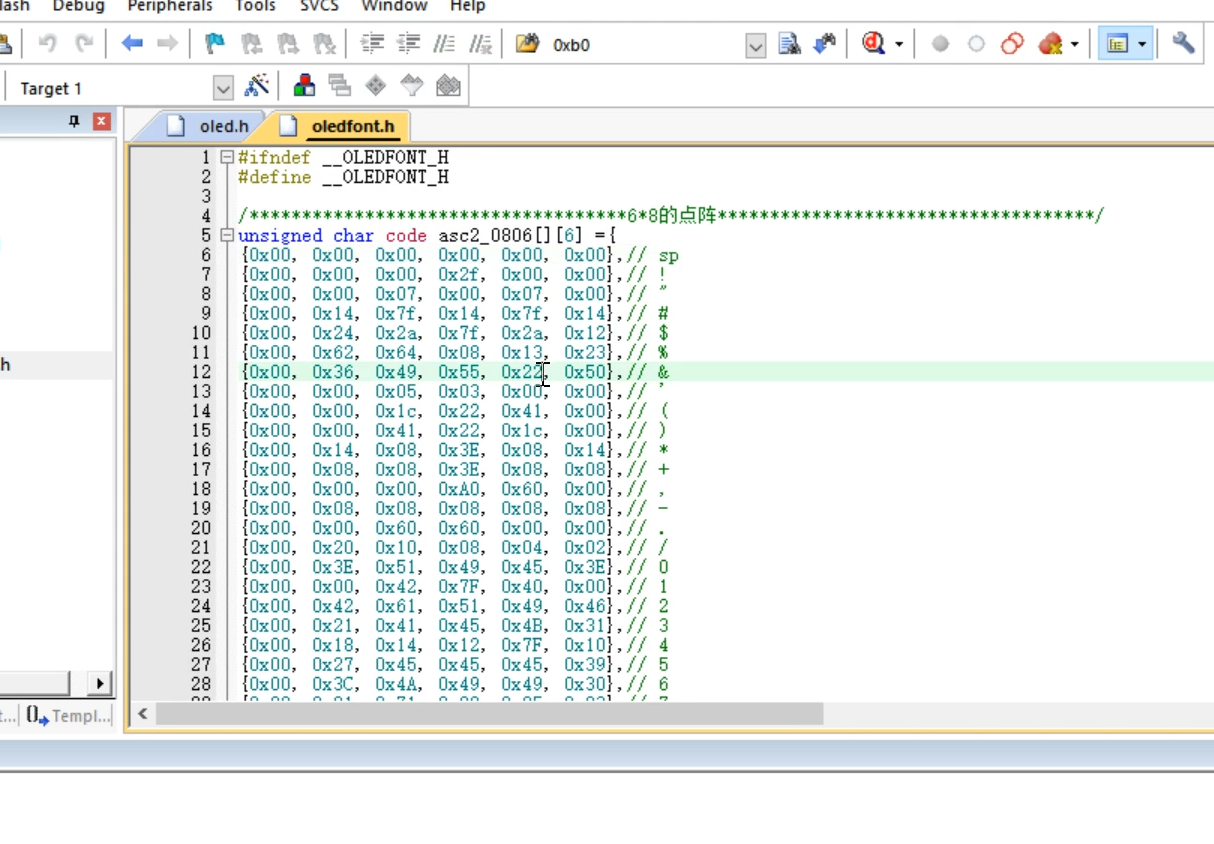Viewport: 1214px width, 844px height.
Task: Open Configuration with the wrench icon
Action: click(x=1184, y=44)
